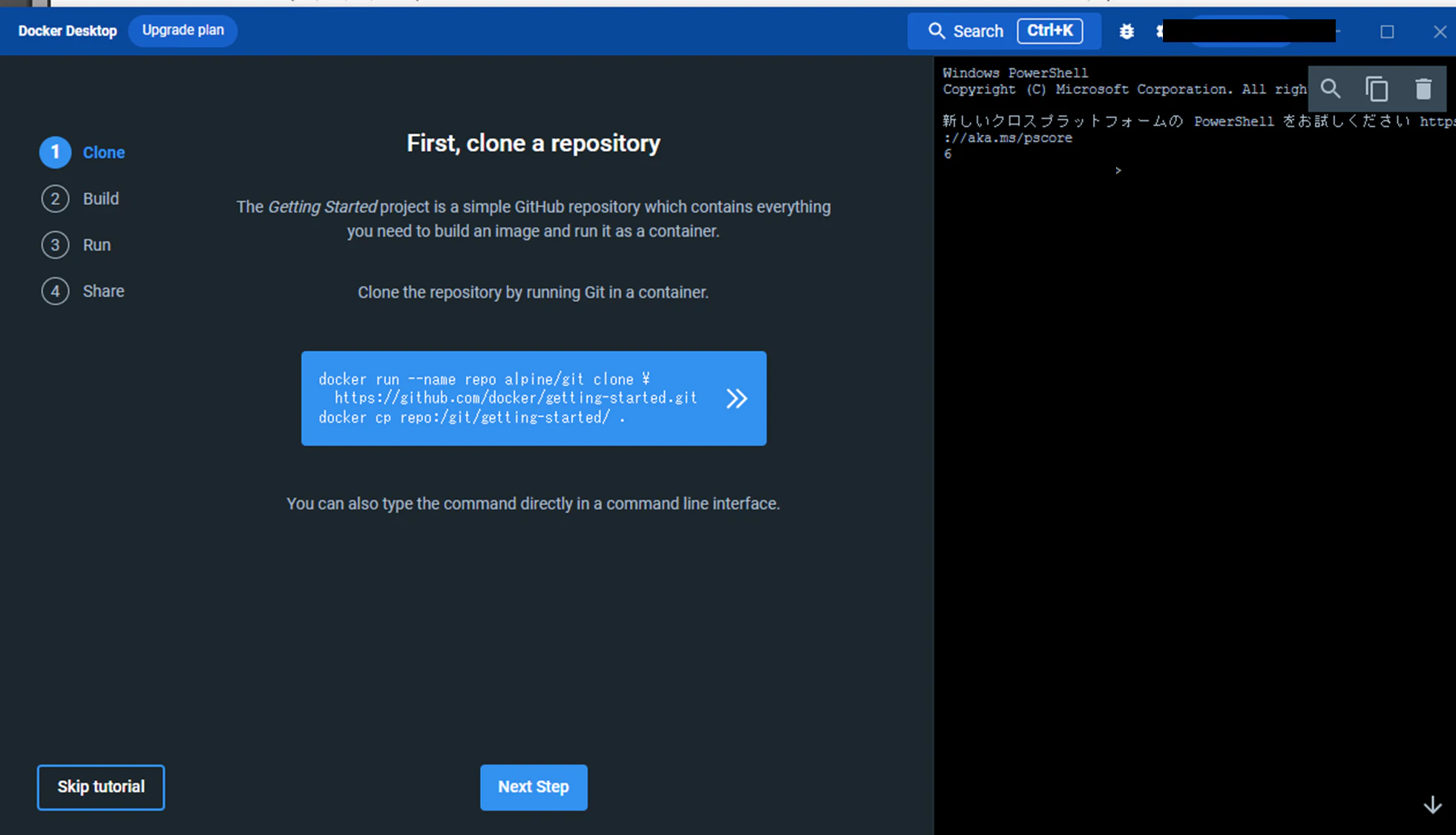Go to the Clone tutorial step label
Image resolution: width=1456 pixels, height=835 pixels.
(104, 153)
